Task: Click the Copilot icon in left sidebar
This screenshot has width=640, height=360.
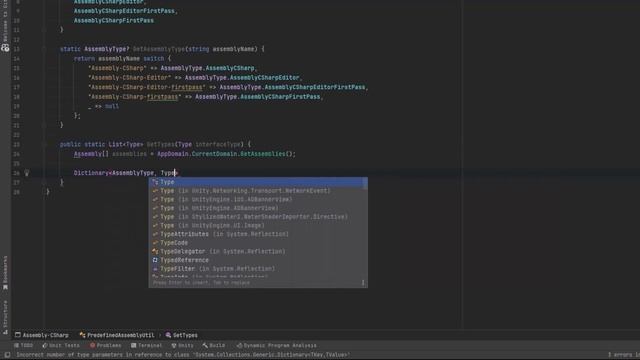Action: 5,48
